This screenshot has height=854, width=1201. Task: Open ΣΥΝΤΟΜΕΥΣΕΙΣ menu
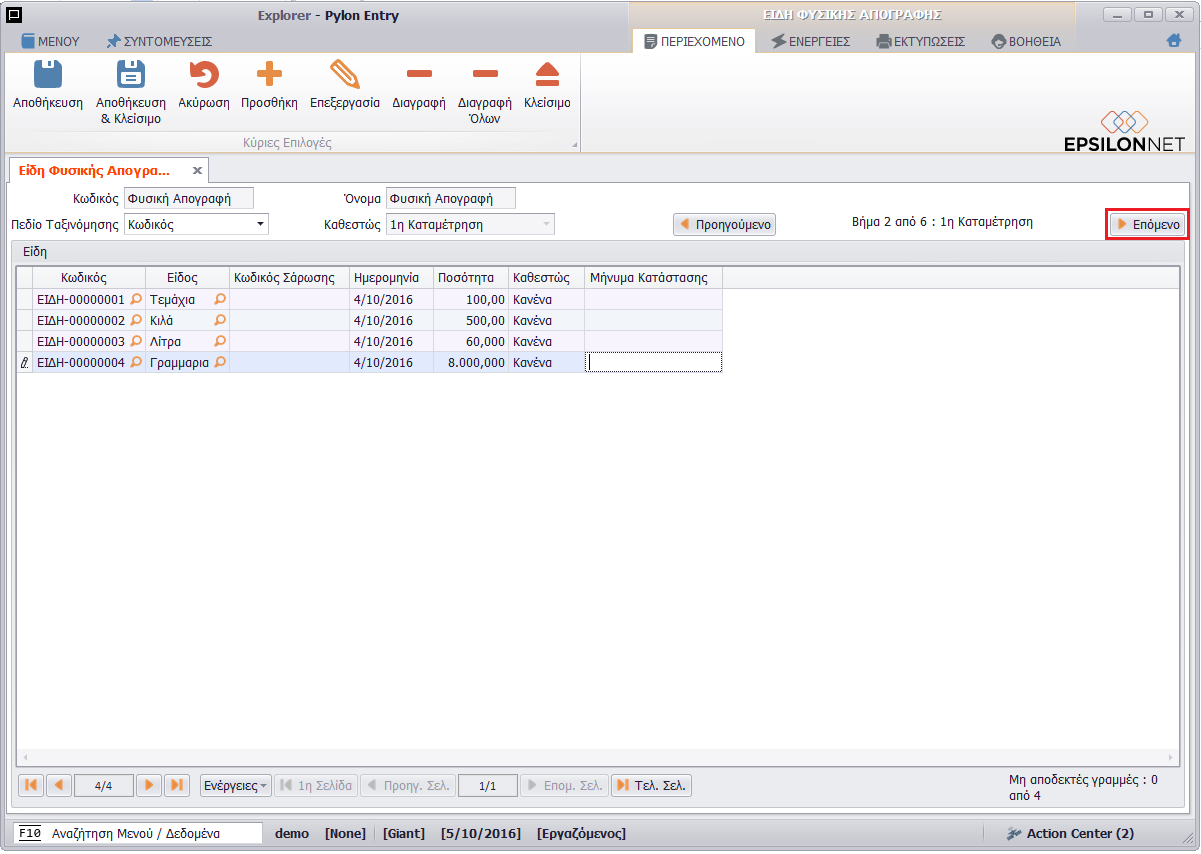point(159,41)
